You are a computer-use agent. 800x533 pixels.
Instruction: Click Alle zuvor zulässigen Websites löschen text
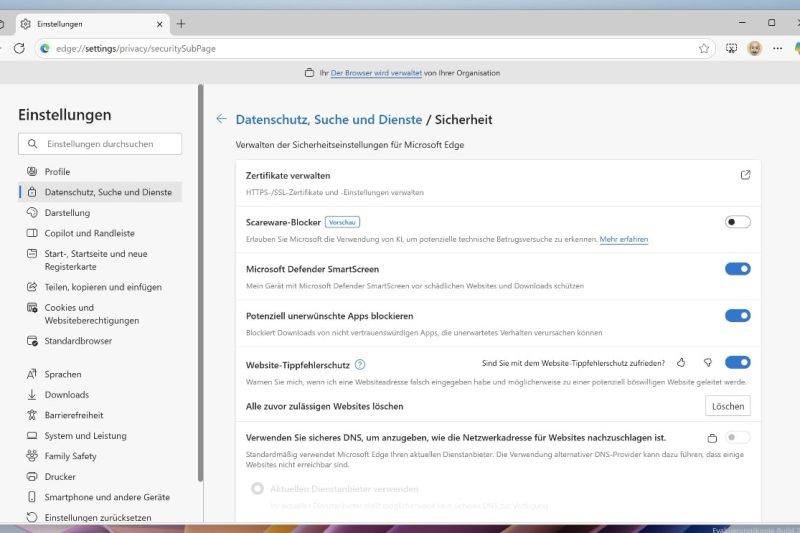click(x=324, y=407)
